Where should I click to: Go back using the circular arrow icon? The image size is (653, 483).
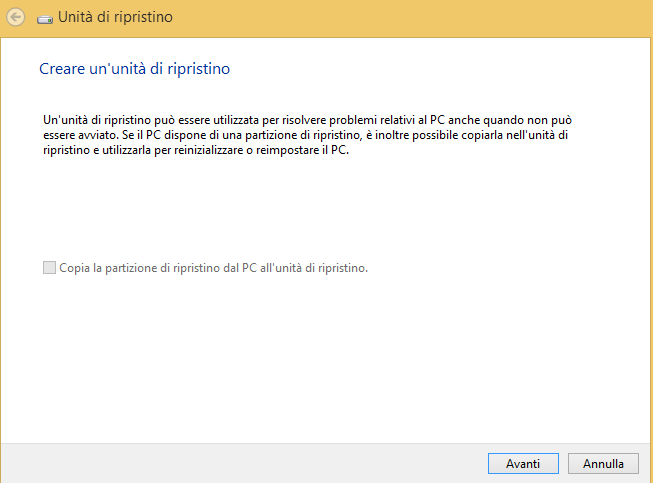click(x=15, y=17)
